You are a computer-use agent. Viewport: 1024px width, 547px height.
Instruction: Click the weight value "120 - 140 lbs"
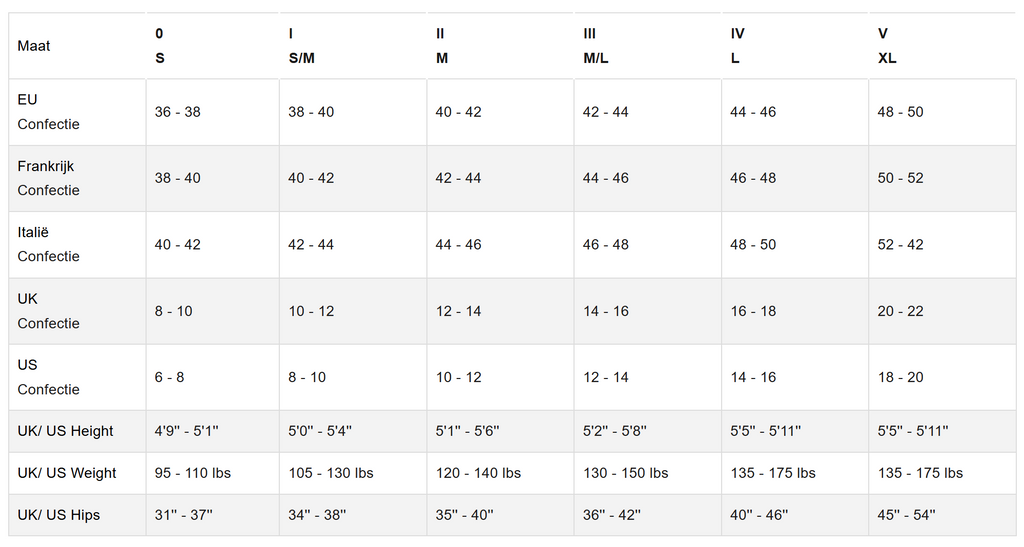pyautogui.click(x=478, y=473)
